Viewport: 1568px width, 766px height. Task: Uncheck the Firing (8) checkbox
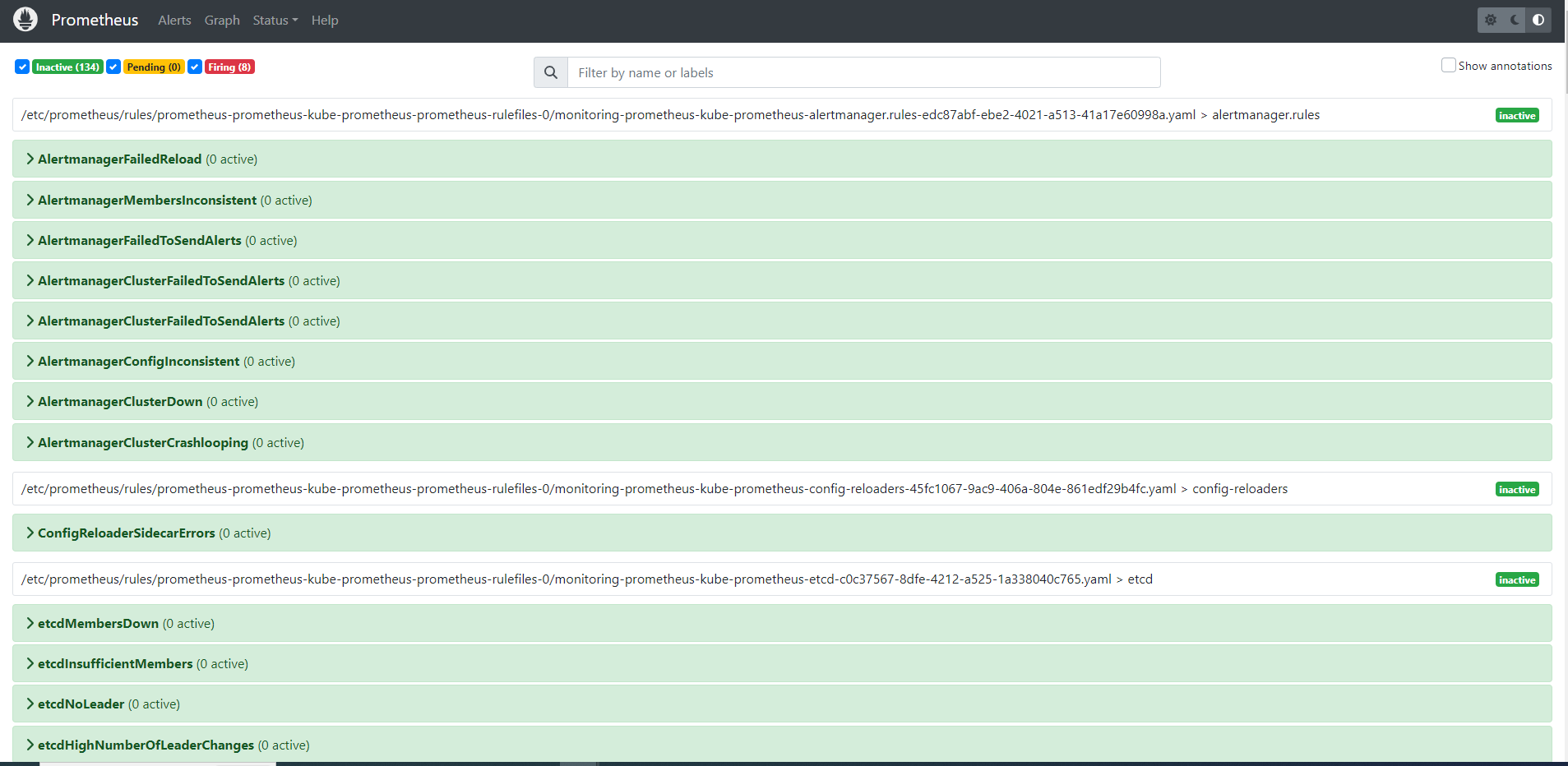pyautogui.click(x=195, y=67)
